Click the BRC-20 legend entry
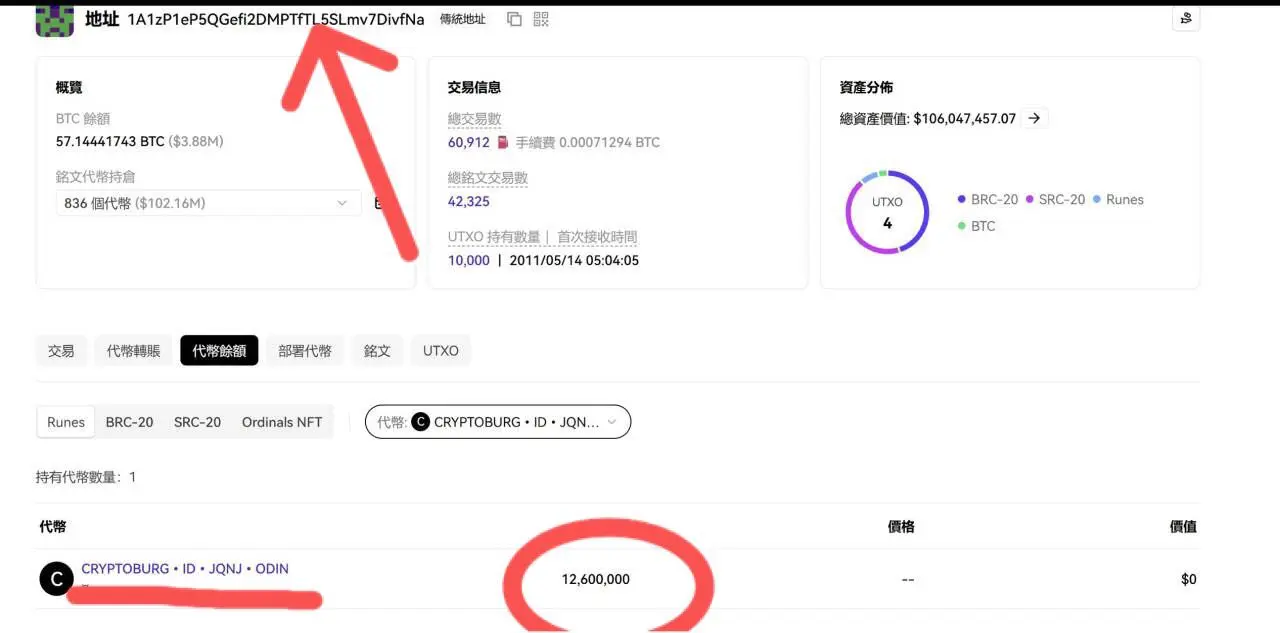 pyautogui.click(x=987, y=199)
